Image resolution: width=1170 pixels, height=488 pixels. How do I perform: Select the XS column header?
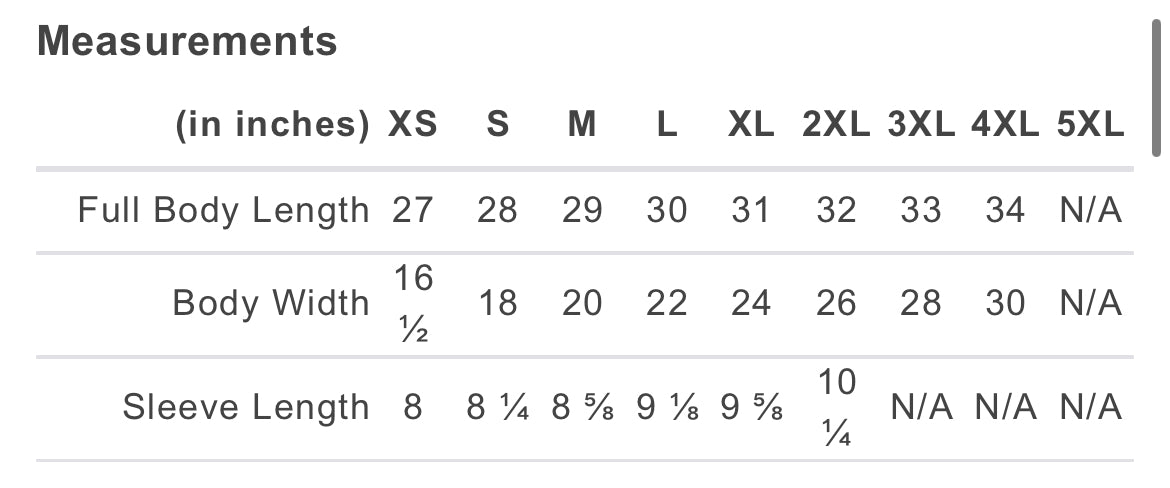pos(413,125)
